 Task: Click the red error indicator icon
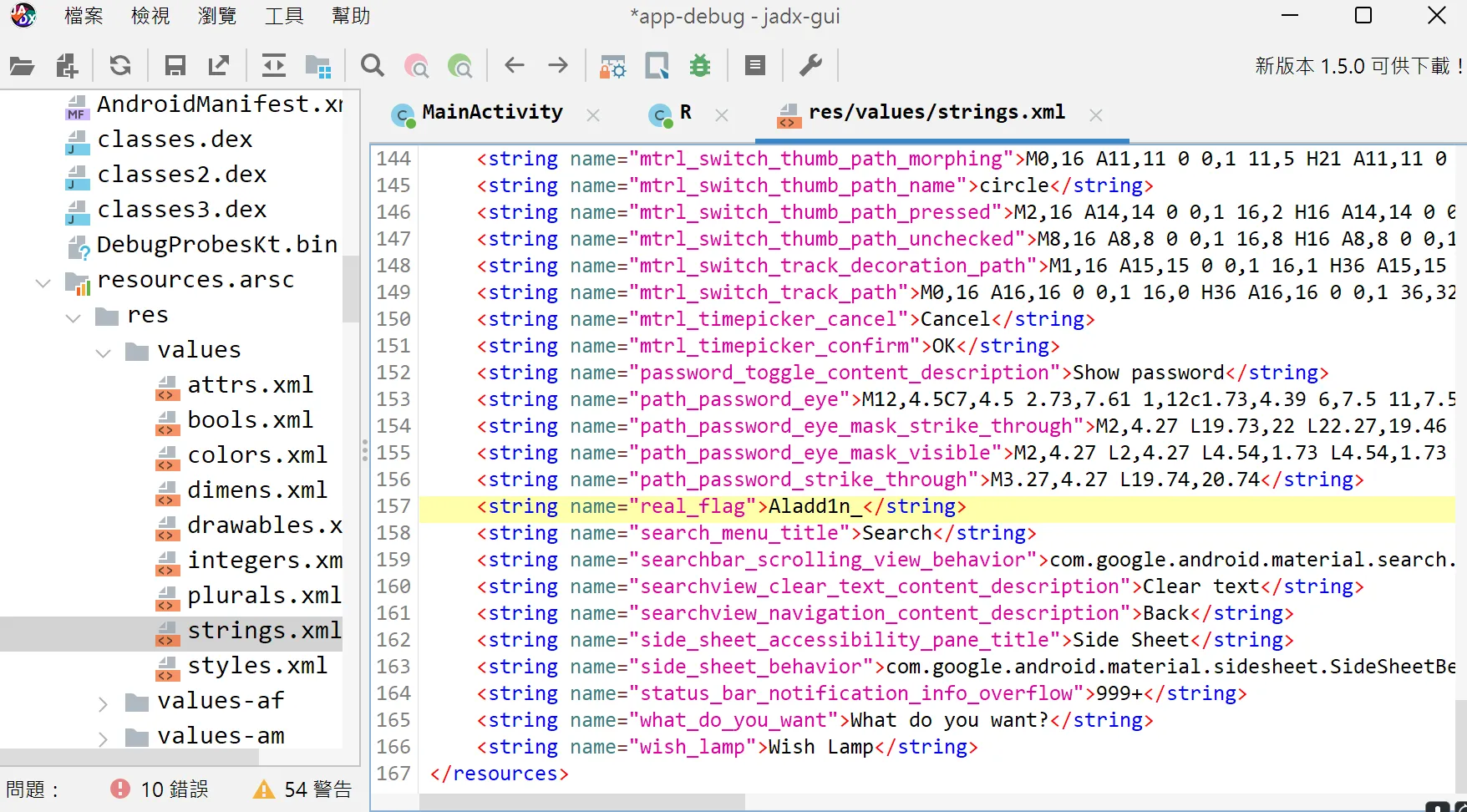pos(120,789)
